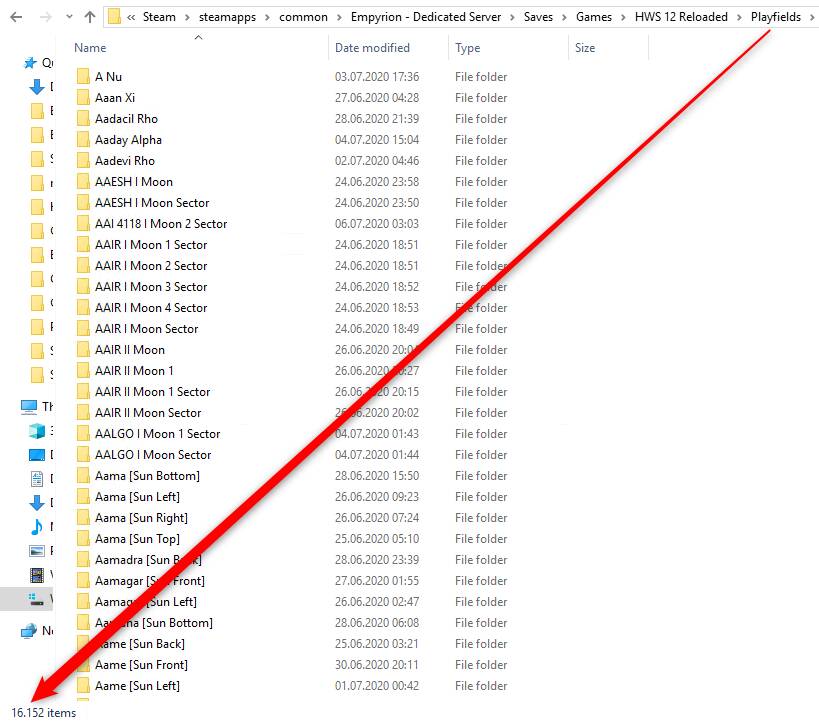Select the Aaan Xi folder icon
The width and height of the screenshot is (819, 725).
(x=83, y=97)
